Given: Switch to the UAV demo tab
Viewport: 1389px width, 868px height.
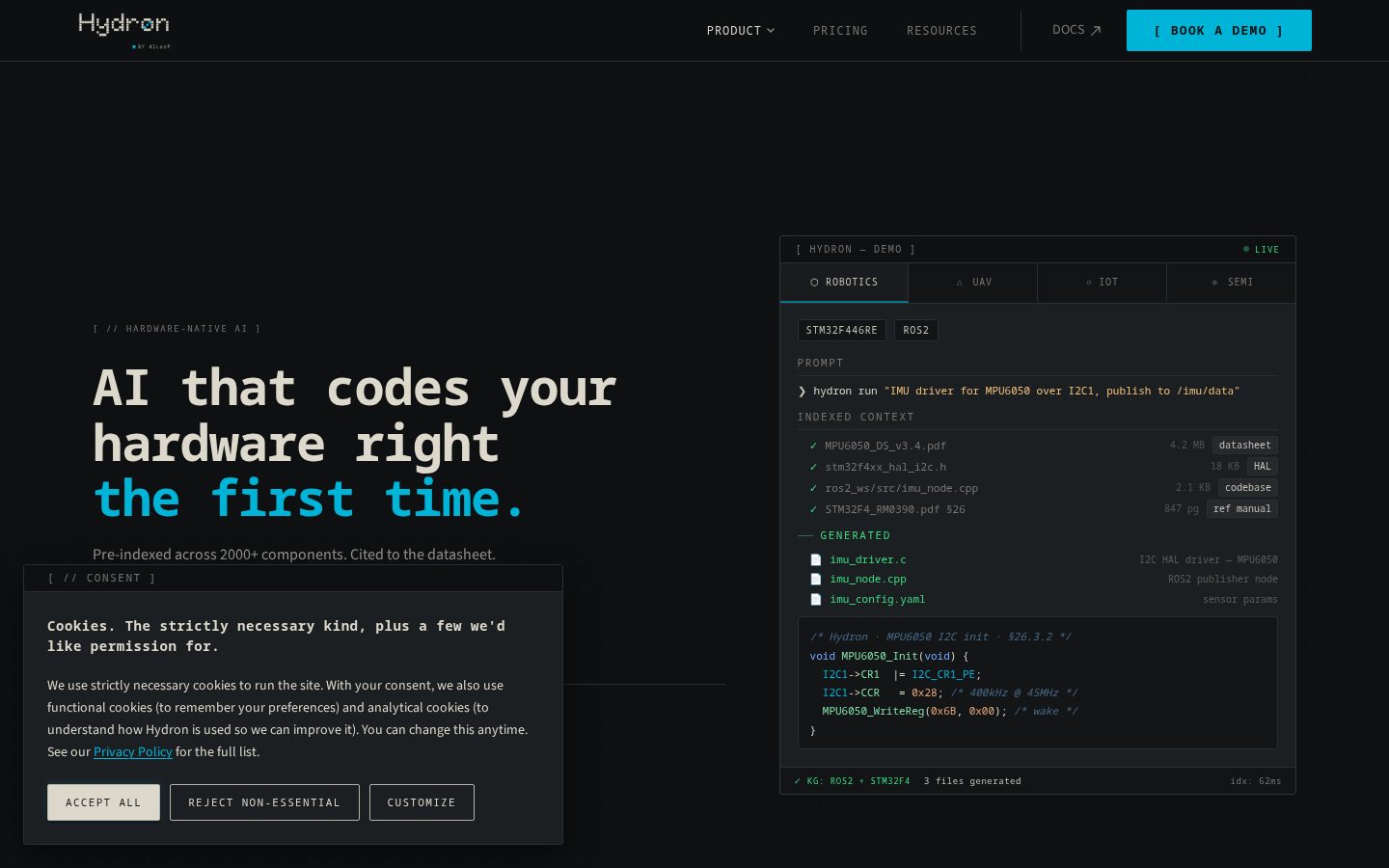Looking at the screenshot, I should tap(973, 283).
